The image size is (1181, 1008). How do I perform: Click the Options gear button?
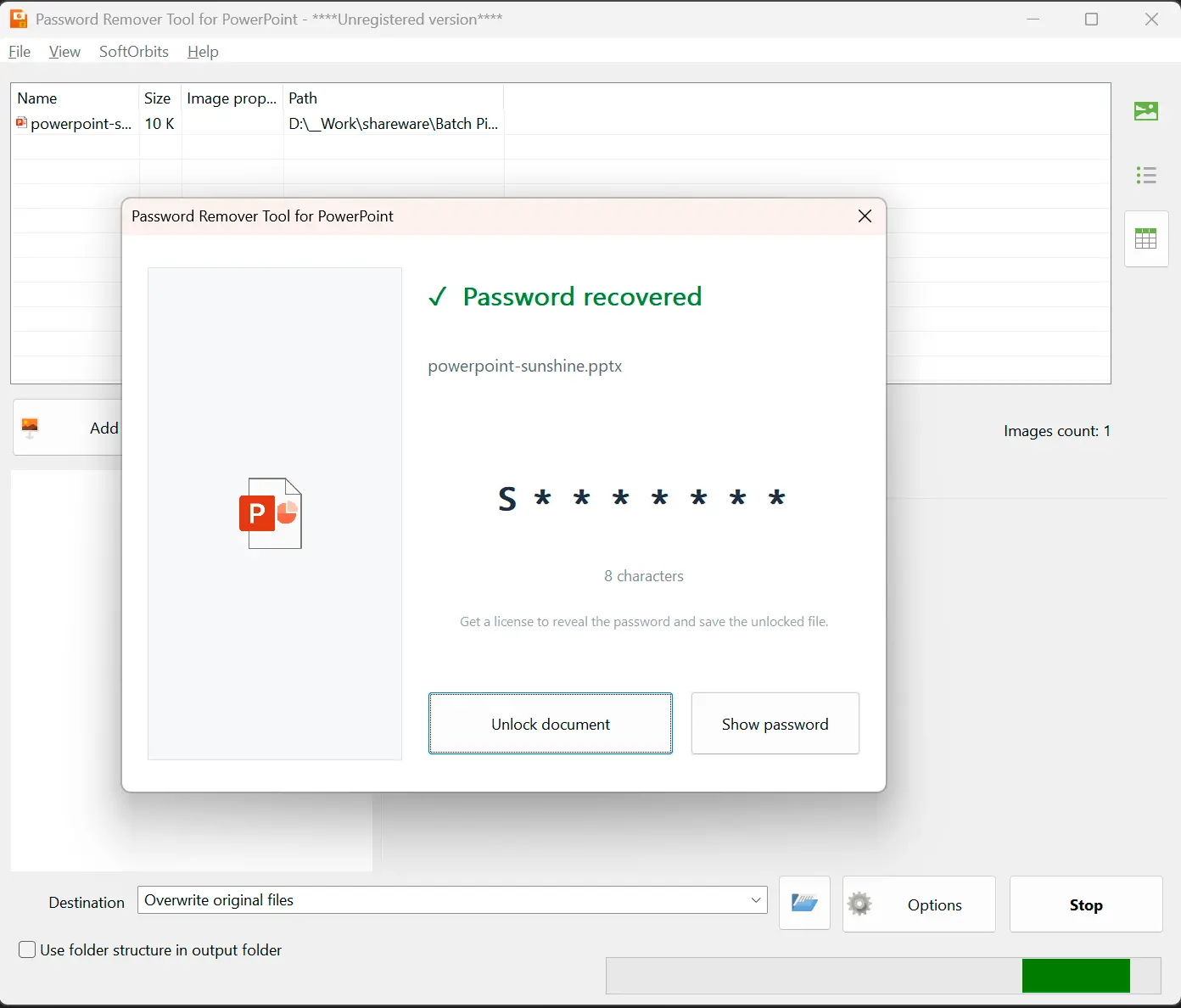click(x=919, y=904)
